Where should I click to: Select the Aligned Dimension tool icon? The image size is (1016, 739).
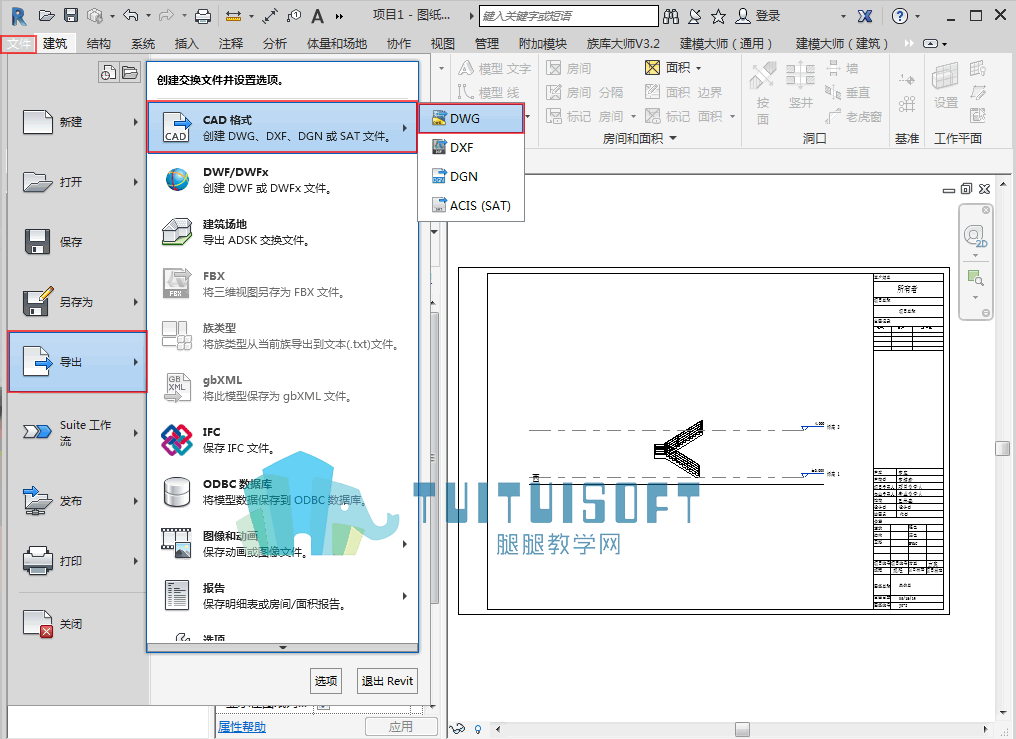click(270, 16)
